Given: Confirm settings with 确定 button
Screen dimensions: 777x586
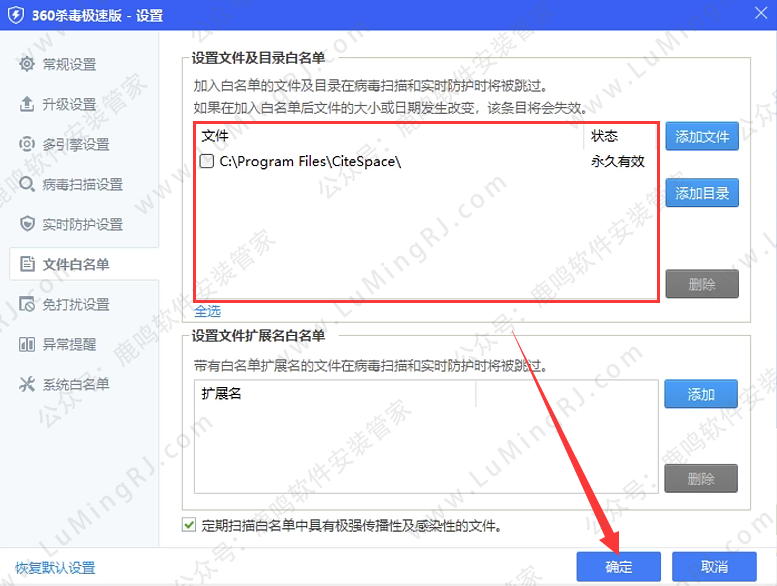Looking at the screenshot, I should click(x=618, y=566).
